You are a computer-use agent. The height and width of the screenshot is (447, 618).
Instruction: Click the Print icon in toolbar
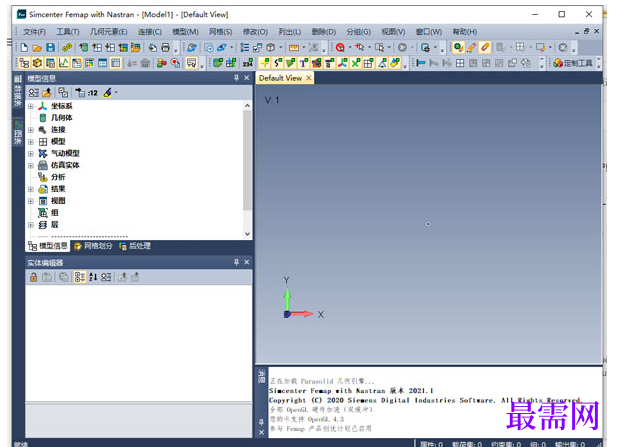pyautogui.click(x=166, y=48)
